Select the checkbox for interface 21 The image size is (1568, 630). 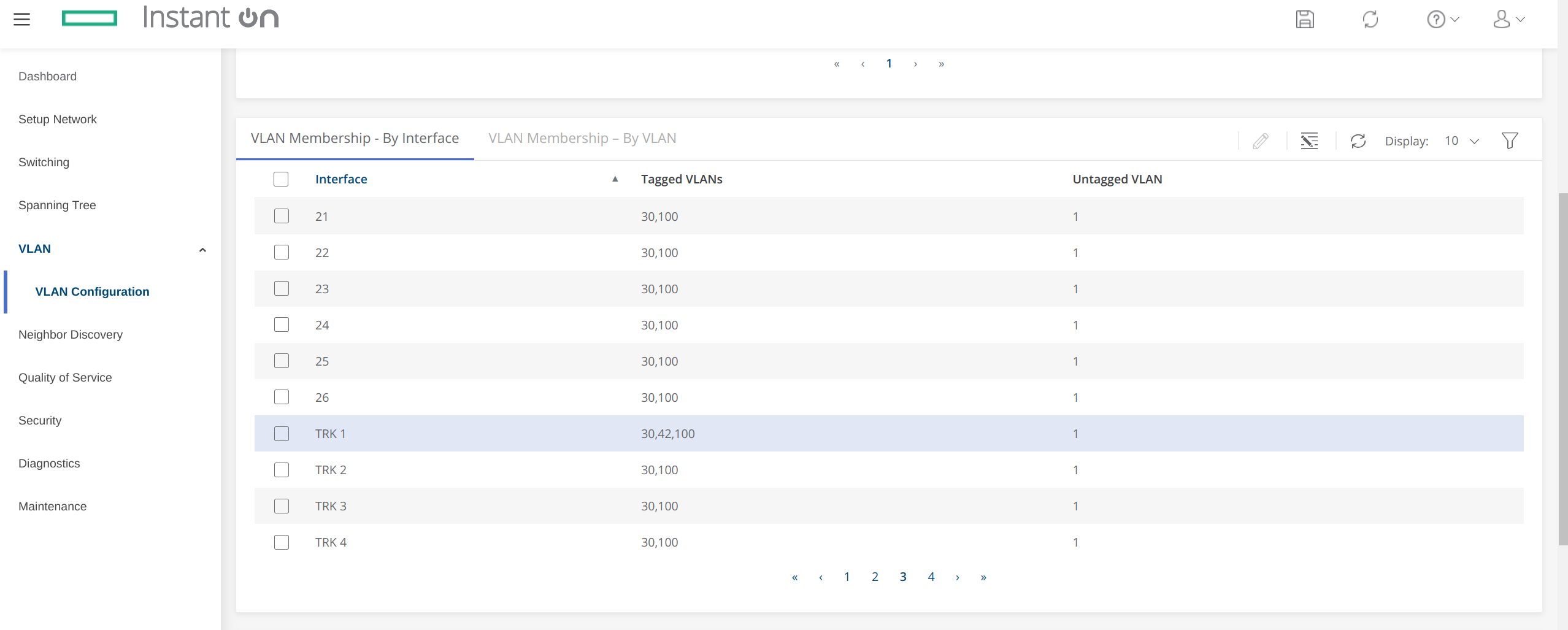[282, 217]
